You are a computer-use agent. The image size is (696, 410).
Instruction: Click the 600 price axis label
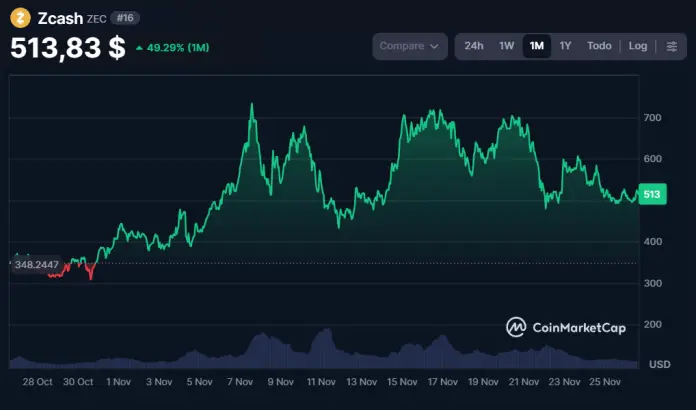pos(652,158)
